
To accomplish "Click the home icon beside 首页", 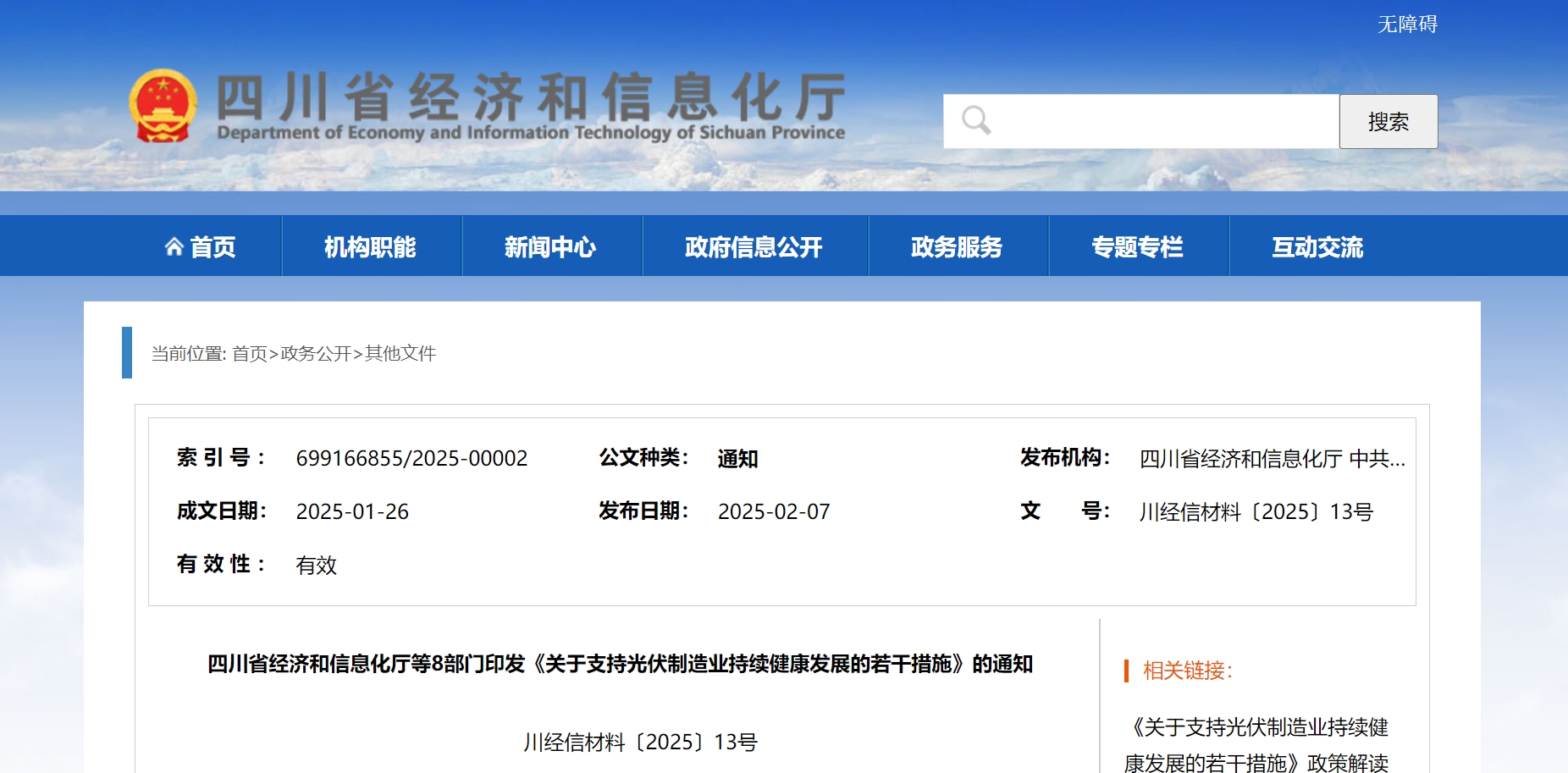I will pos(174,246).
